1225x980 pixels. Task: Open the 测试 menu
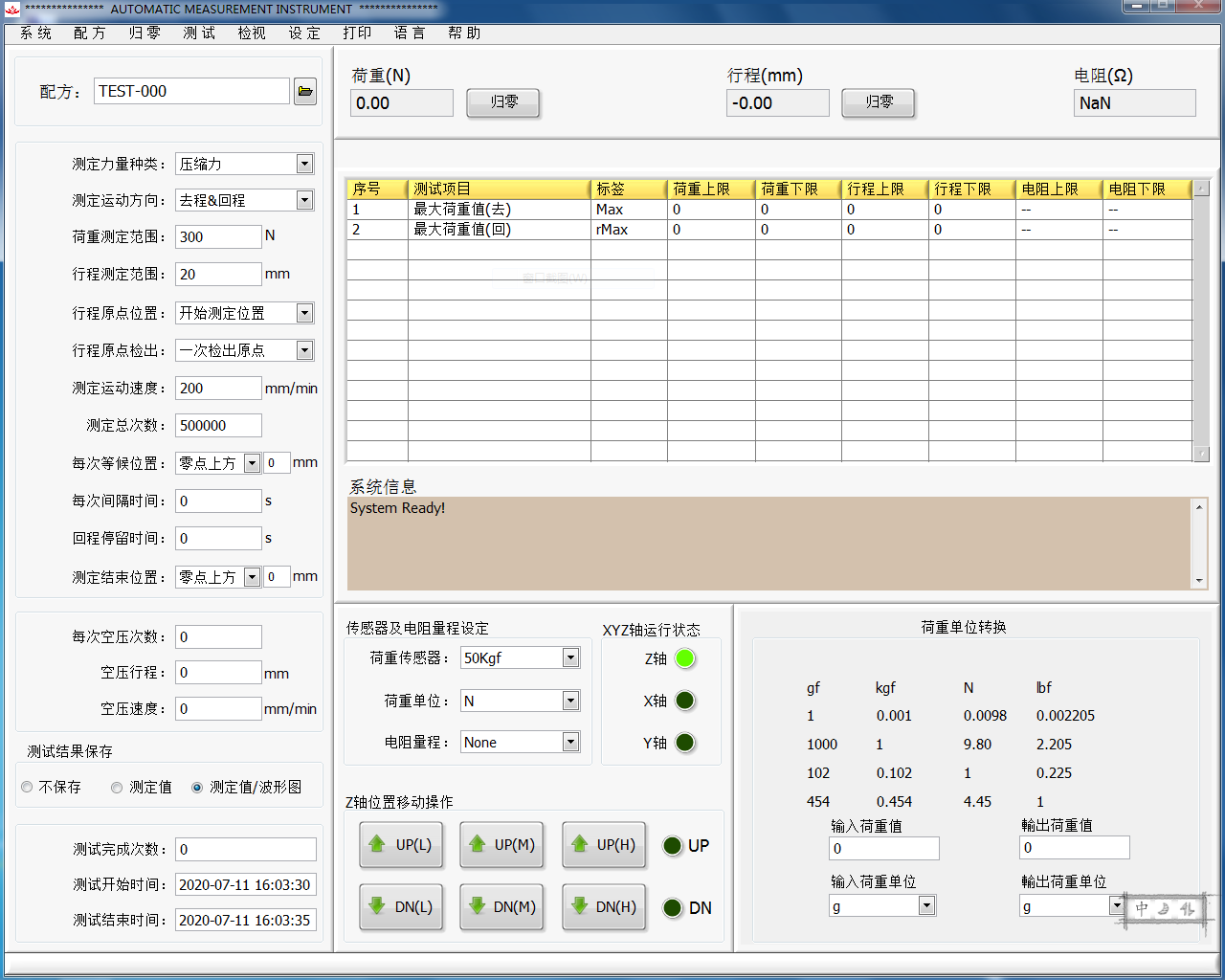click(x=199, y=33)
